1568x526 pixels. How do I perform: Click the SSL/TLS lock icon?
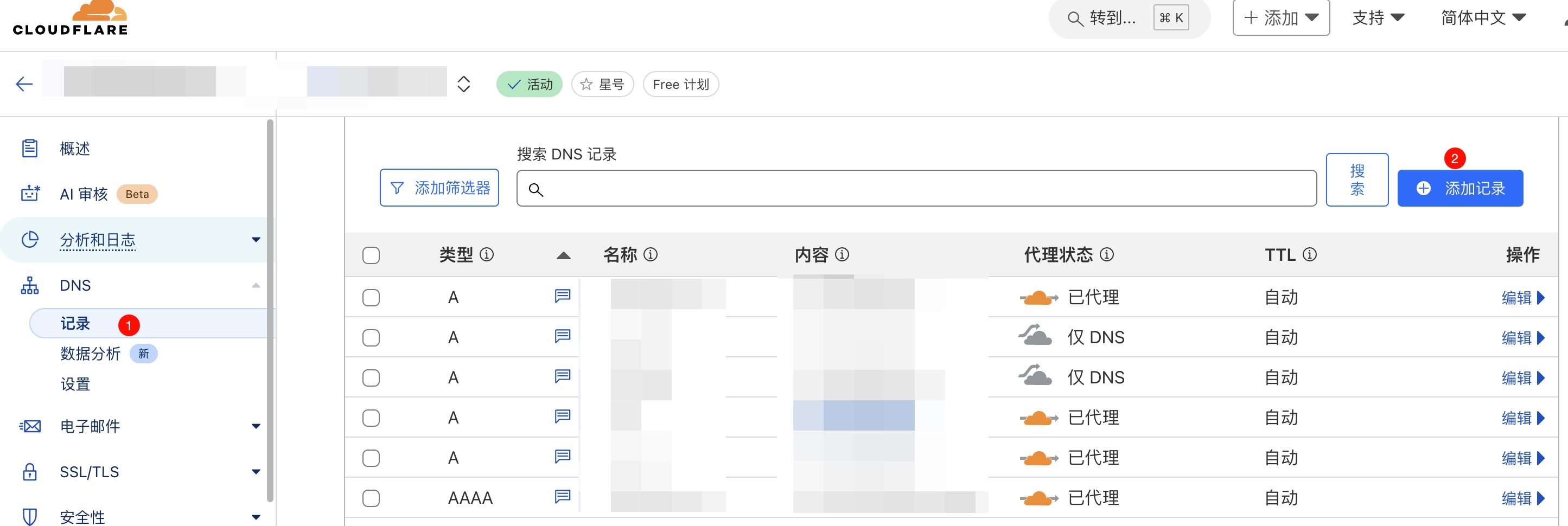(x=30, y=472)
